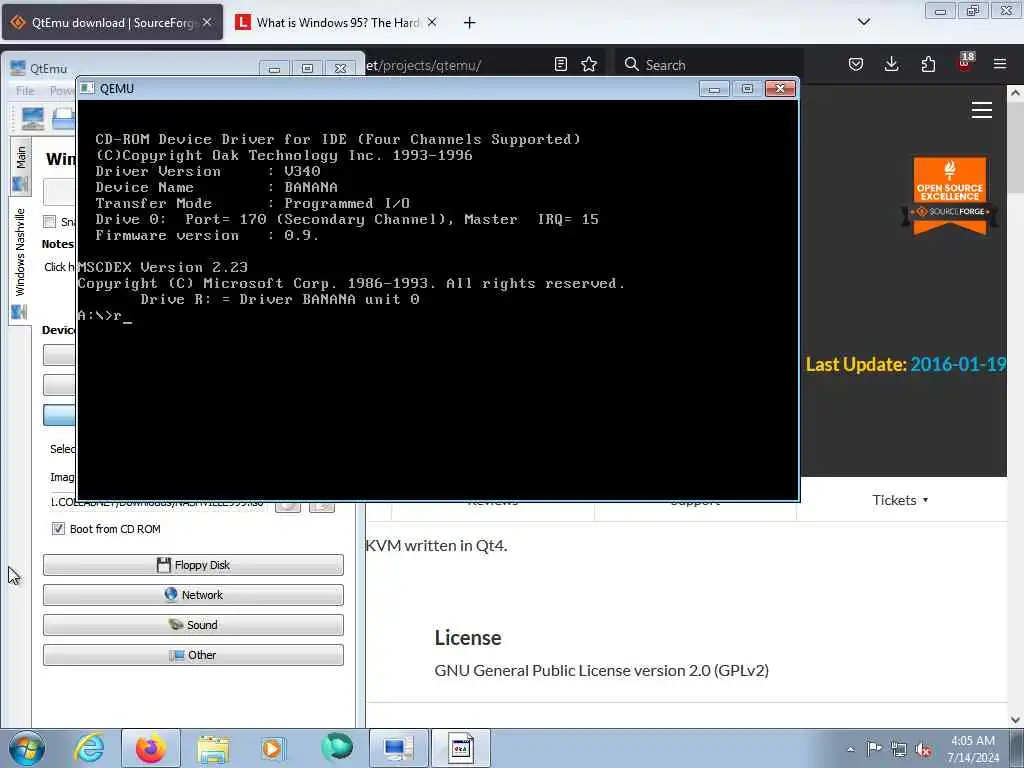This screenshot has width=1024, height=768.
Task: Open the Windows Start menu orb
Action: 26,748
